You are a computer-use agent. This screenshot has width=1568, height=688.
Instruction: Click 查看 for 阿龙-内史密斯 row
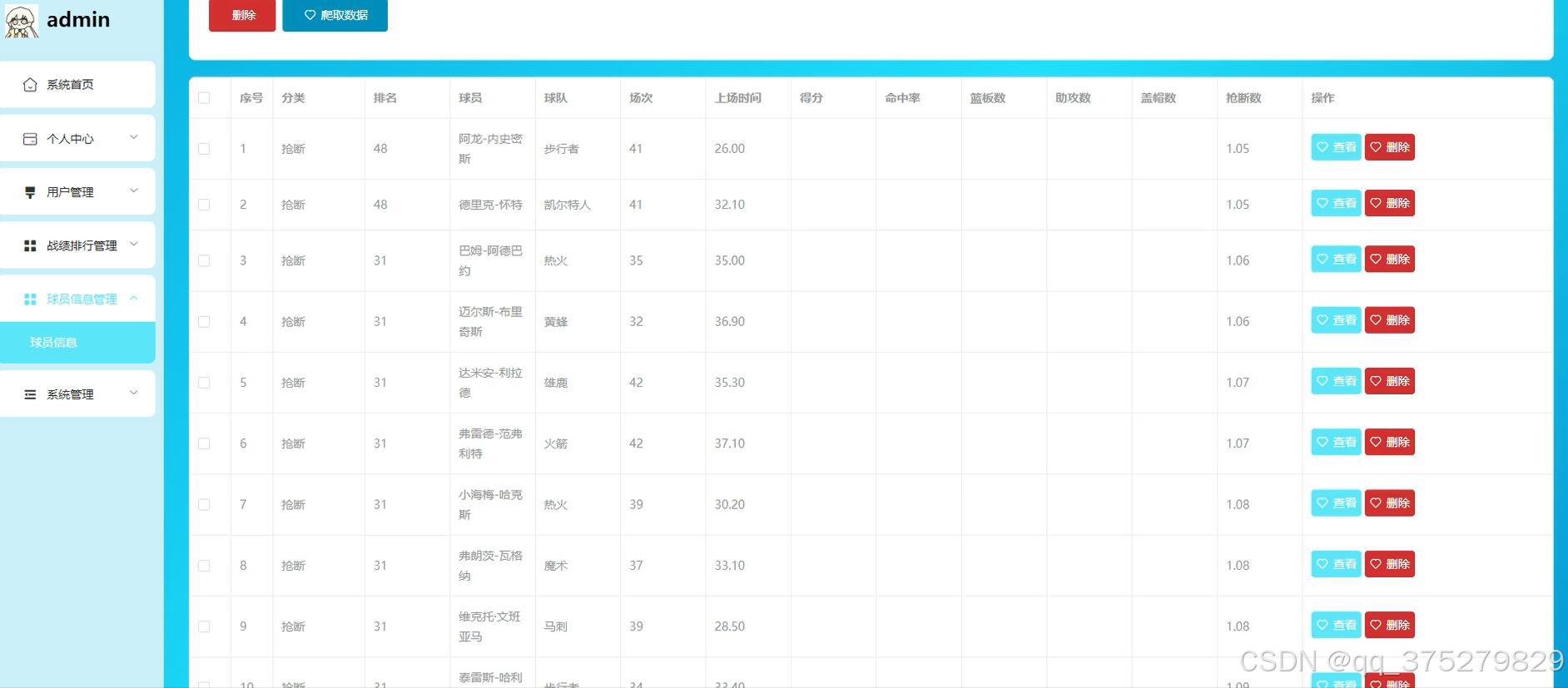(x=1336, y=147)
